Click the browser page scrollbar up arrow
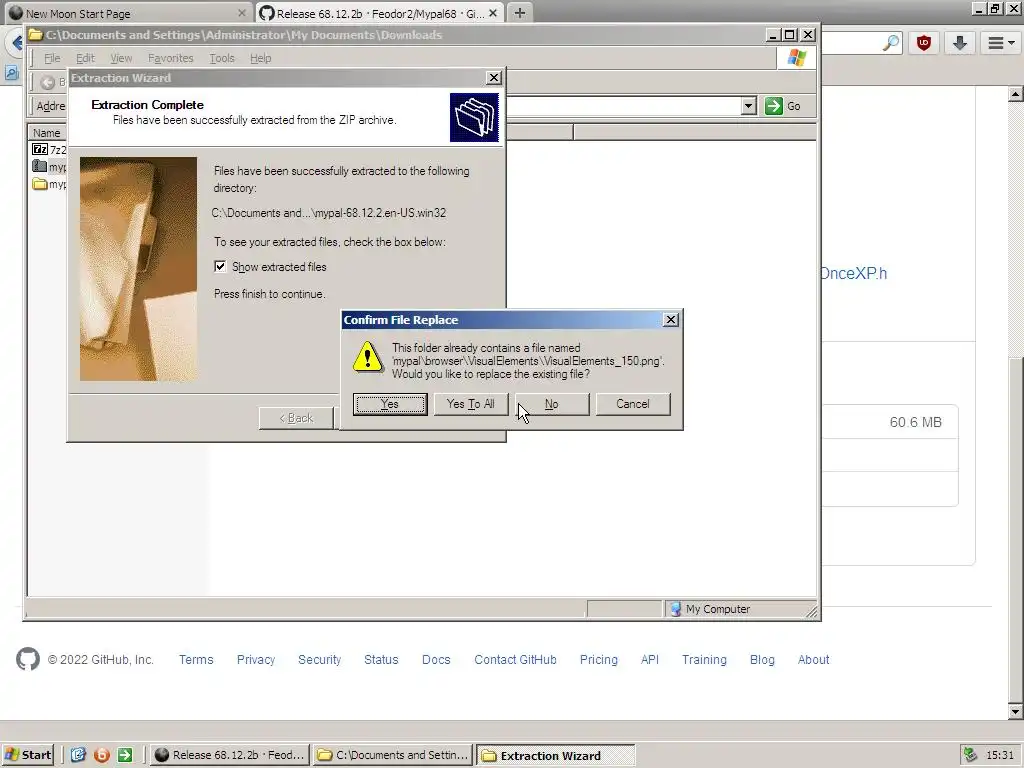 pyautogui.click(x=1015, y=95)
